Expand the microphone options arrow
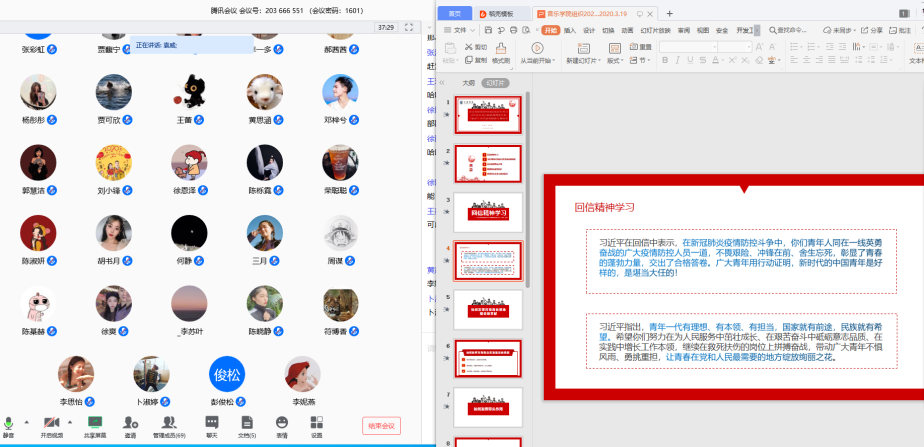This screenshot has width=924, height=447. tap(26, 422)
